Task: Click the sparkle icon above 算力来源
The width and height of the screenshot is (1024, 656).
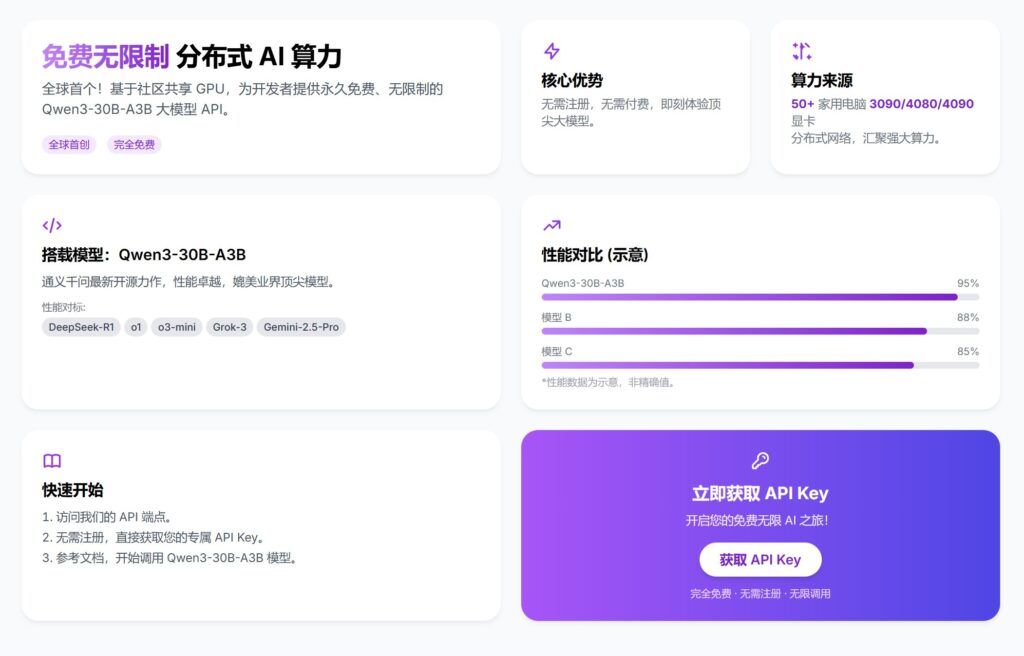Action: coord(801,51)
